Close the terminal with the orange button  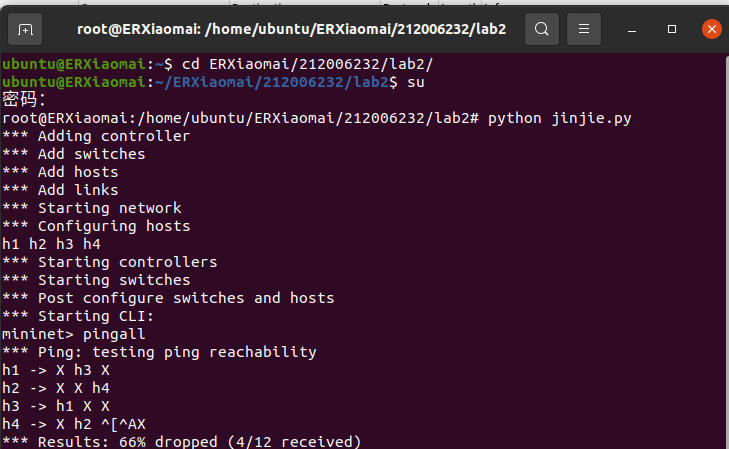(x=711, y=29)
